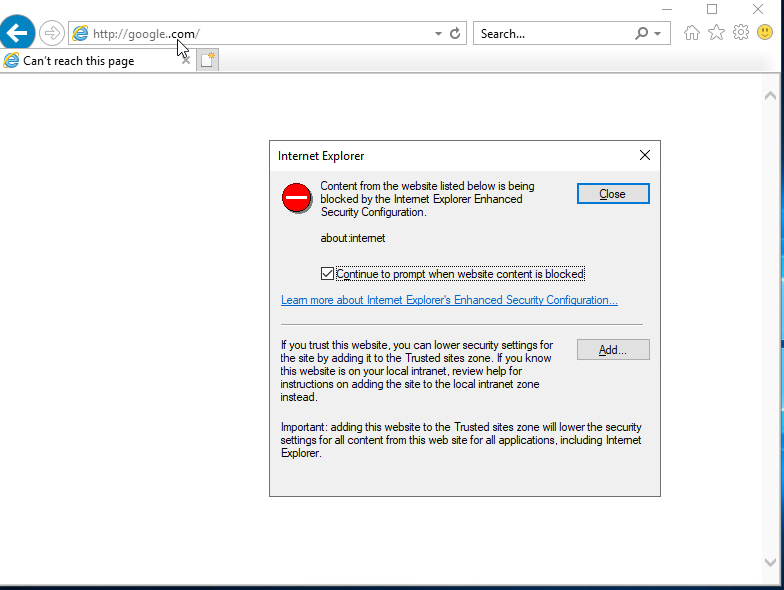Click the Close button in the dialog
The width and height of the screenshot is (784, 590).
[x=613, y=194]
